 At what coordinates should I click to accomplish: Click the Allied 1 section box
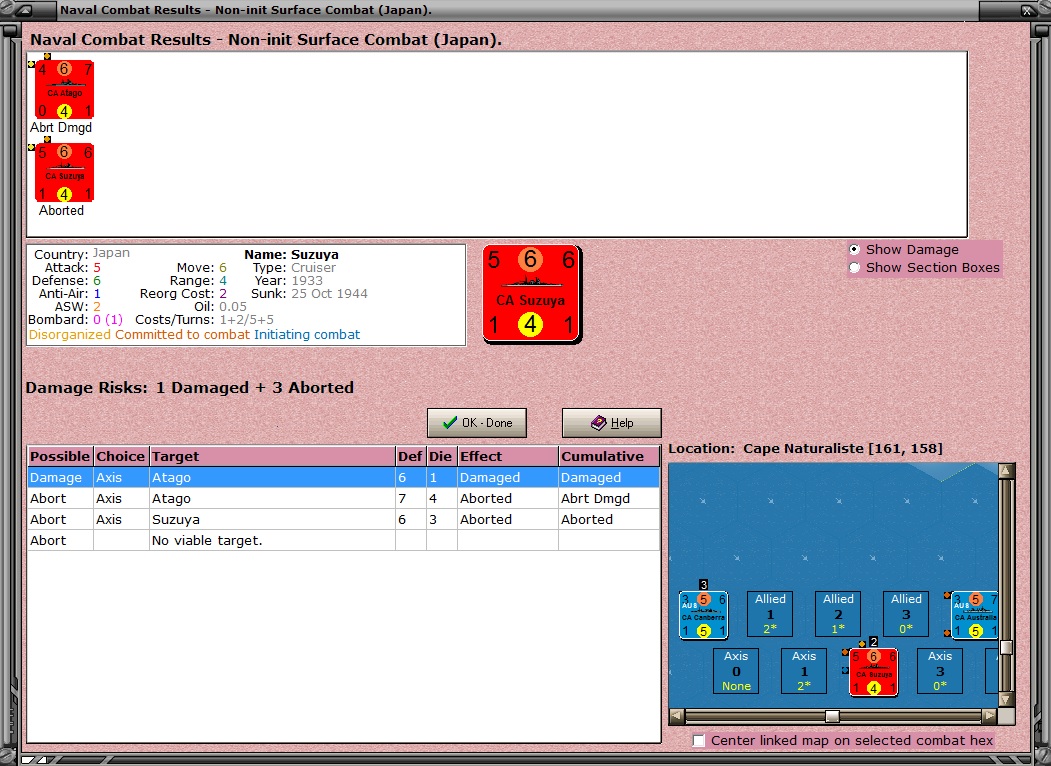tap(770, 613)
